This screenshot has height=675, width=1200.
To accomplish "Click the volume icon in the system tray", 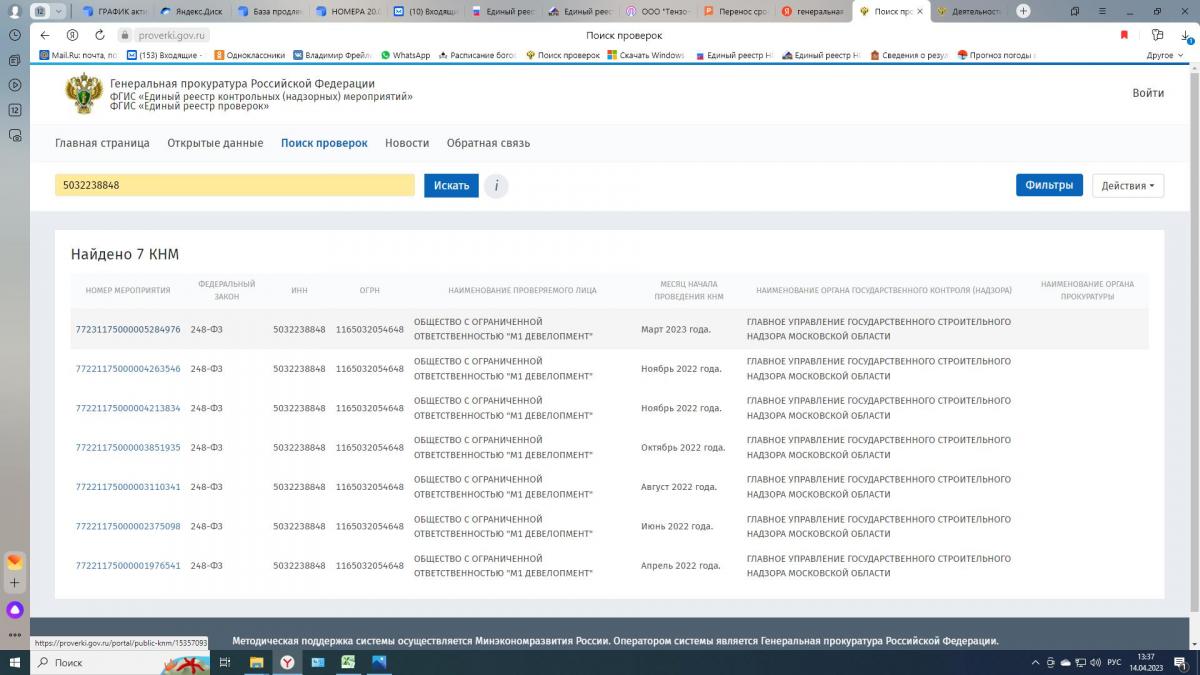I will 1094,662.
